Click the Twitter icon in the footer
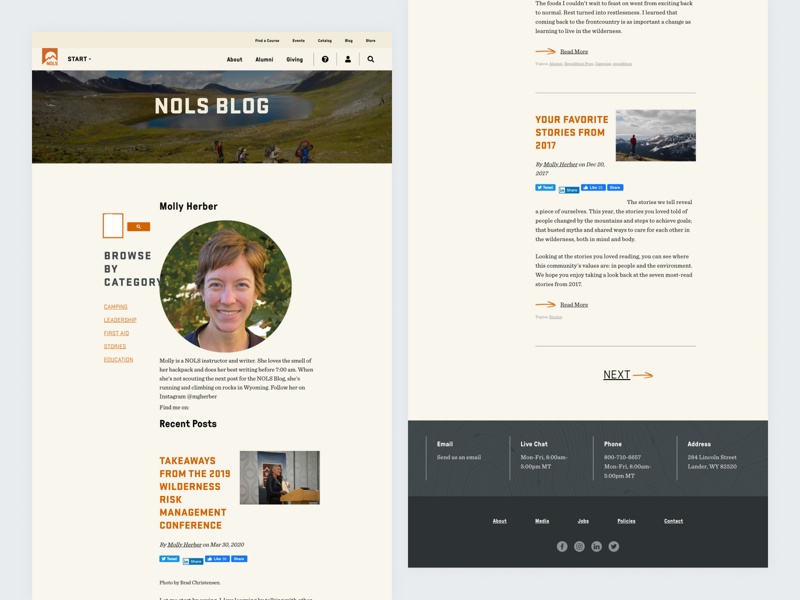Viewport: 800px width, 600px height. click(613, 546)
